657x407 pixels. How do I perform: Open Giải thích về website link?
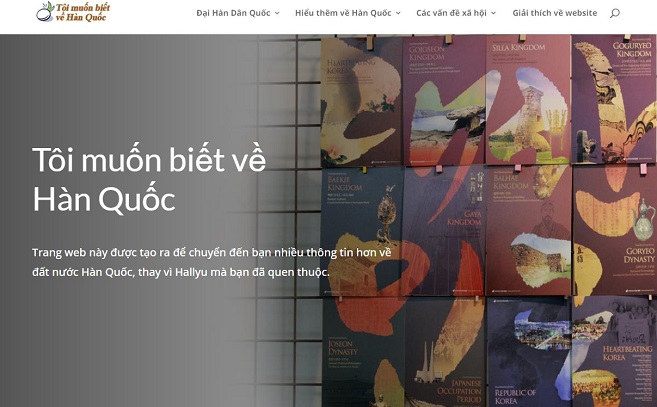[555, 13]
